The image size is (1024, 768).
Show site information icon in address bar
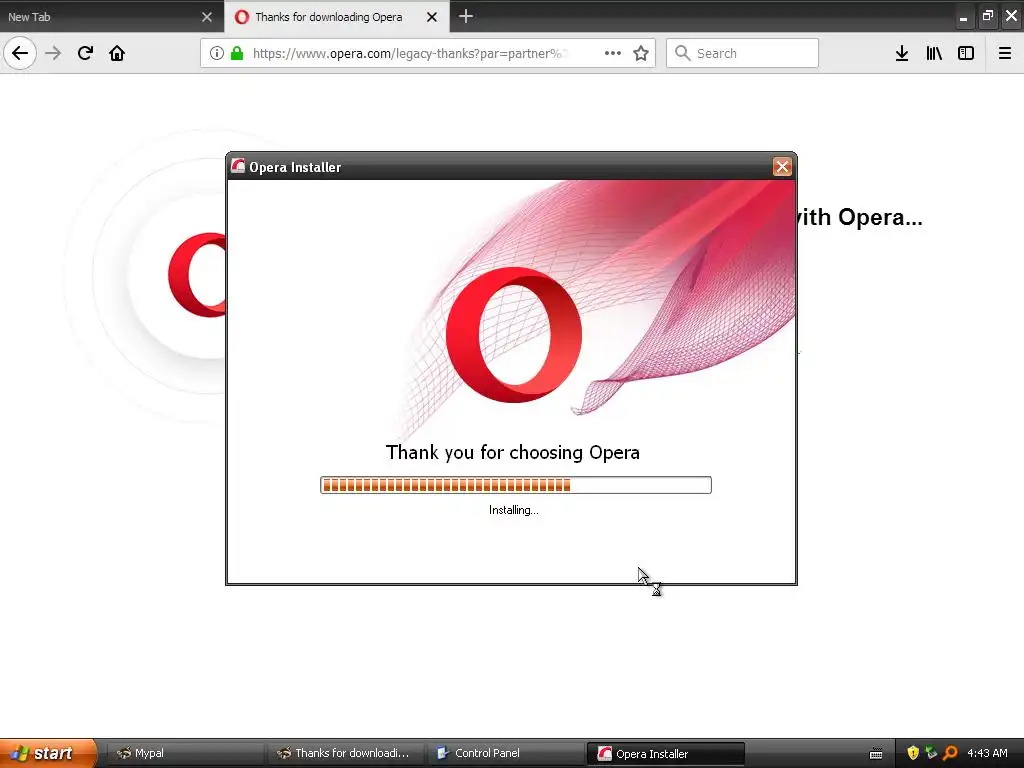click(216, 53)
